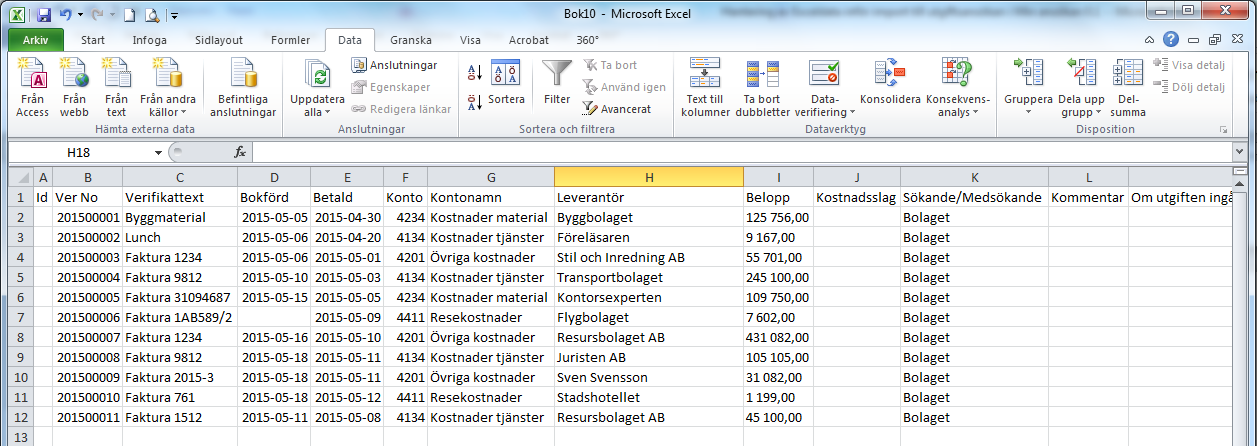Open Customize Quick Access Toolbar dropdown
The width and height of the screenshot is (1257, 446).
174,16
